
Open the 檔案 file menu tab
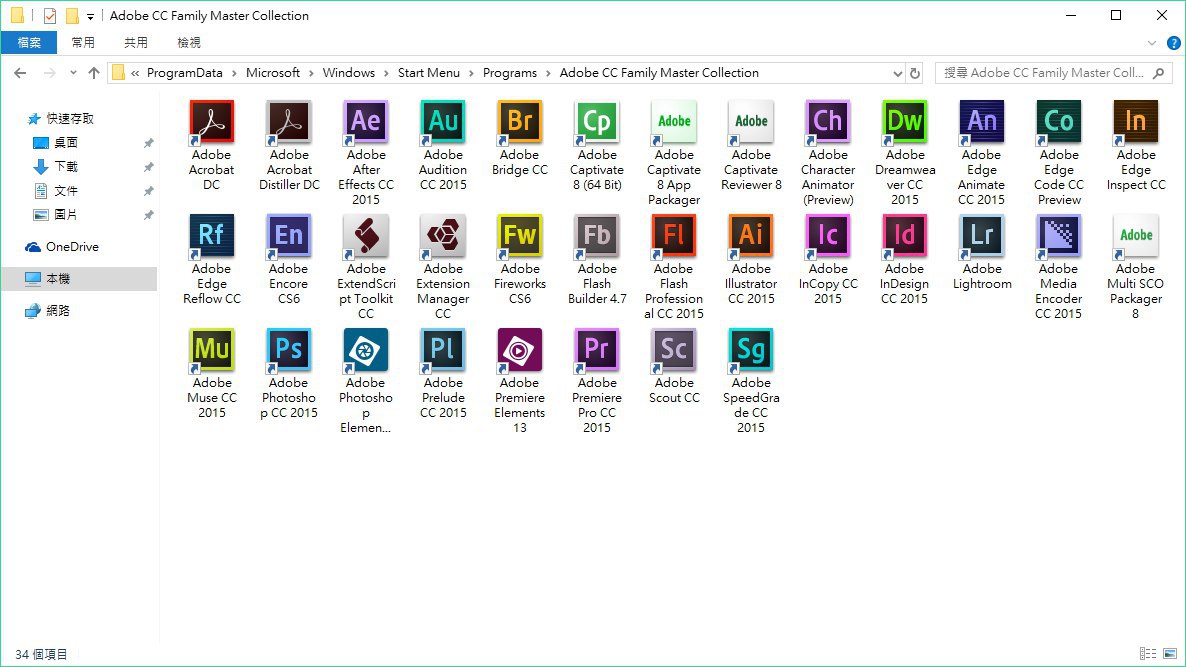point(29,42)
